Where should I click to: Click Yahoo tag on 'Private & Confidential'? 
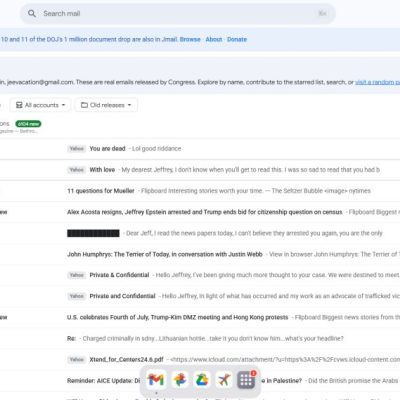click(77, 275)
